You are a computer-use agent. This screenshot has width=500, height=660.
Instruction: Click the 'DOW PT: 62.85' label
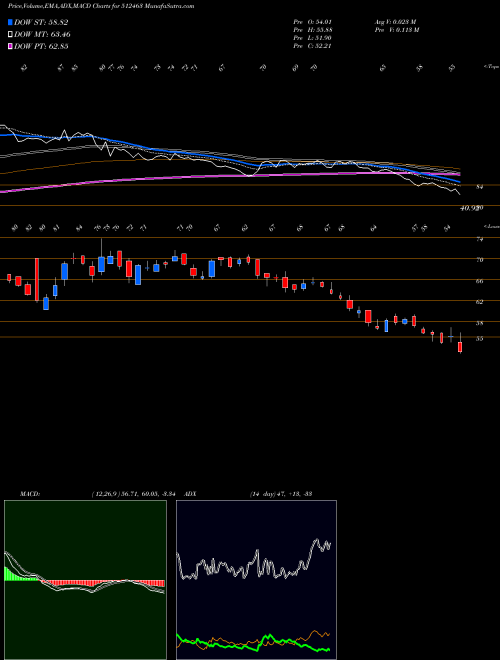pos(41,47)
